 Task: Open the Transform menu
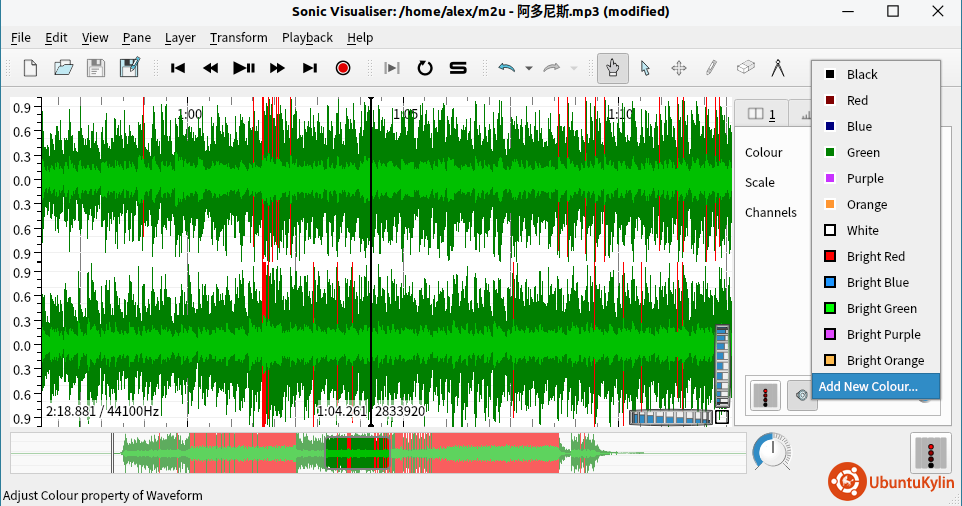[x=238, y=38]
